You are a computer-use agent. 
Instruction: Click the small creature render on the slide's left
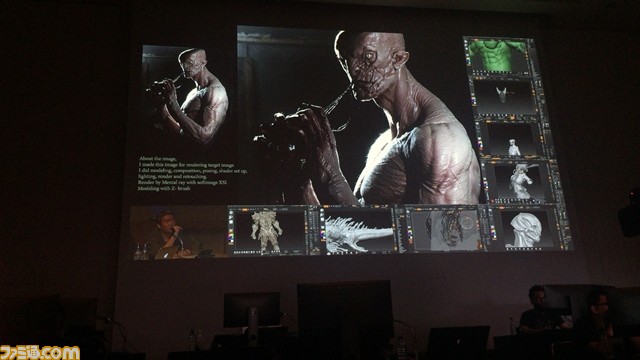(x=185, y=94)
